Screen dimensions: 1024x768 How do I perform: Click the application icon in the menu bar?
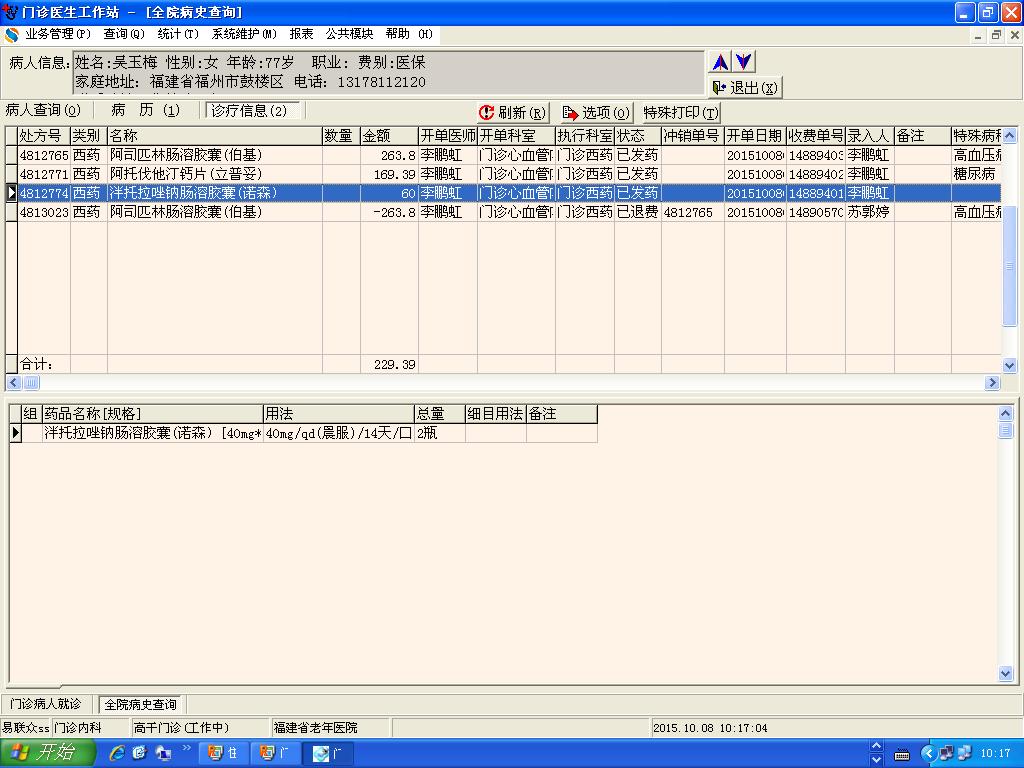tap(11, 34)
